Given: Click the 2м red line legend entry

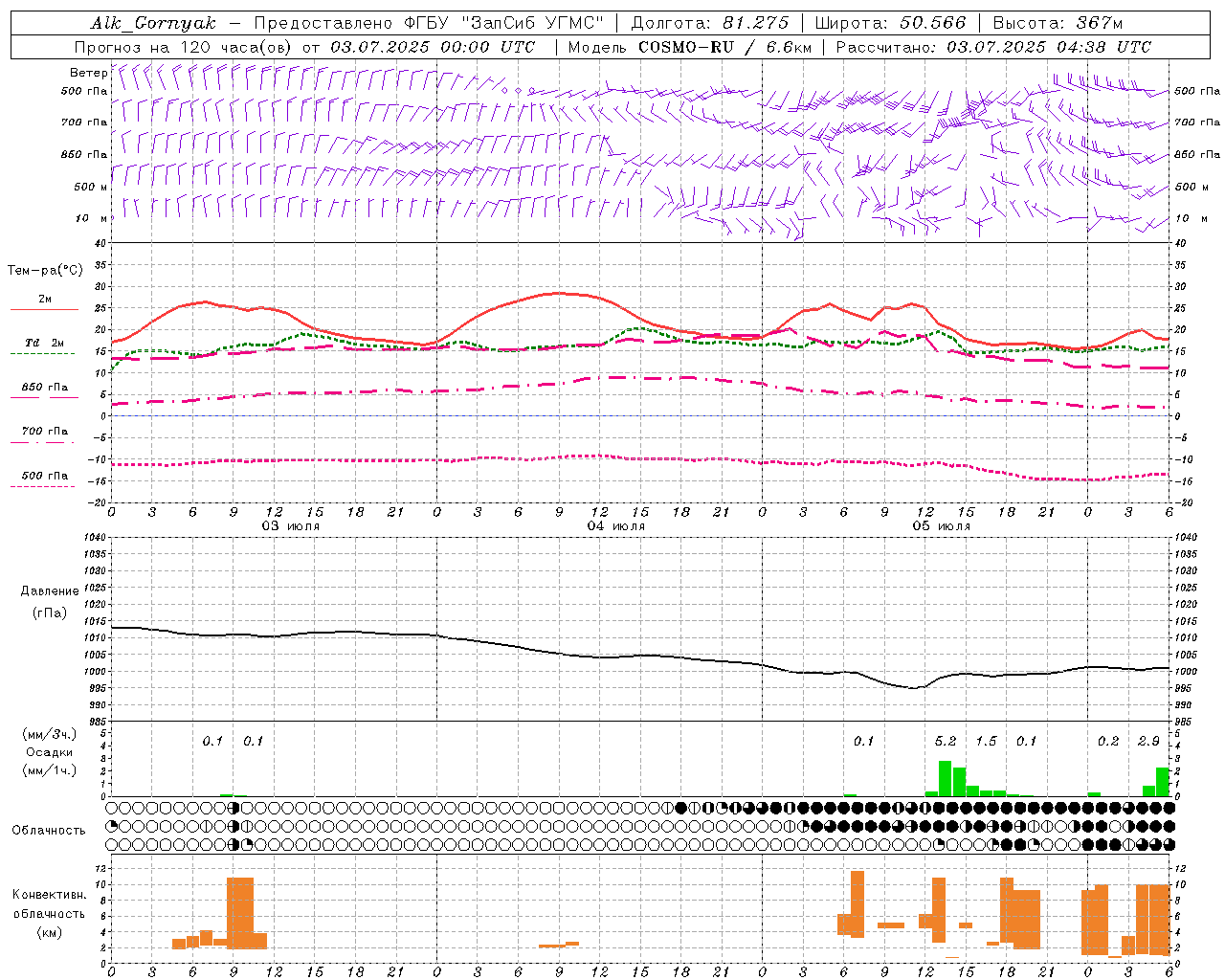Looking at the screenshot, I should coord(44,301).
